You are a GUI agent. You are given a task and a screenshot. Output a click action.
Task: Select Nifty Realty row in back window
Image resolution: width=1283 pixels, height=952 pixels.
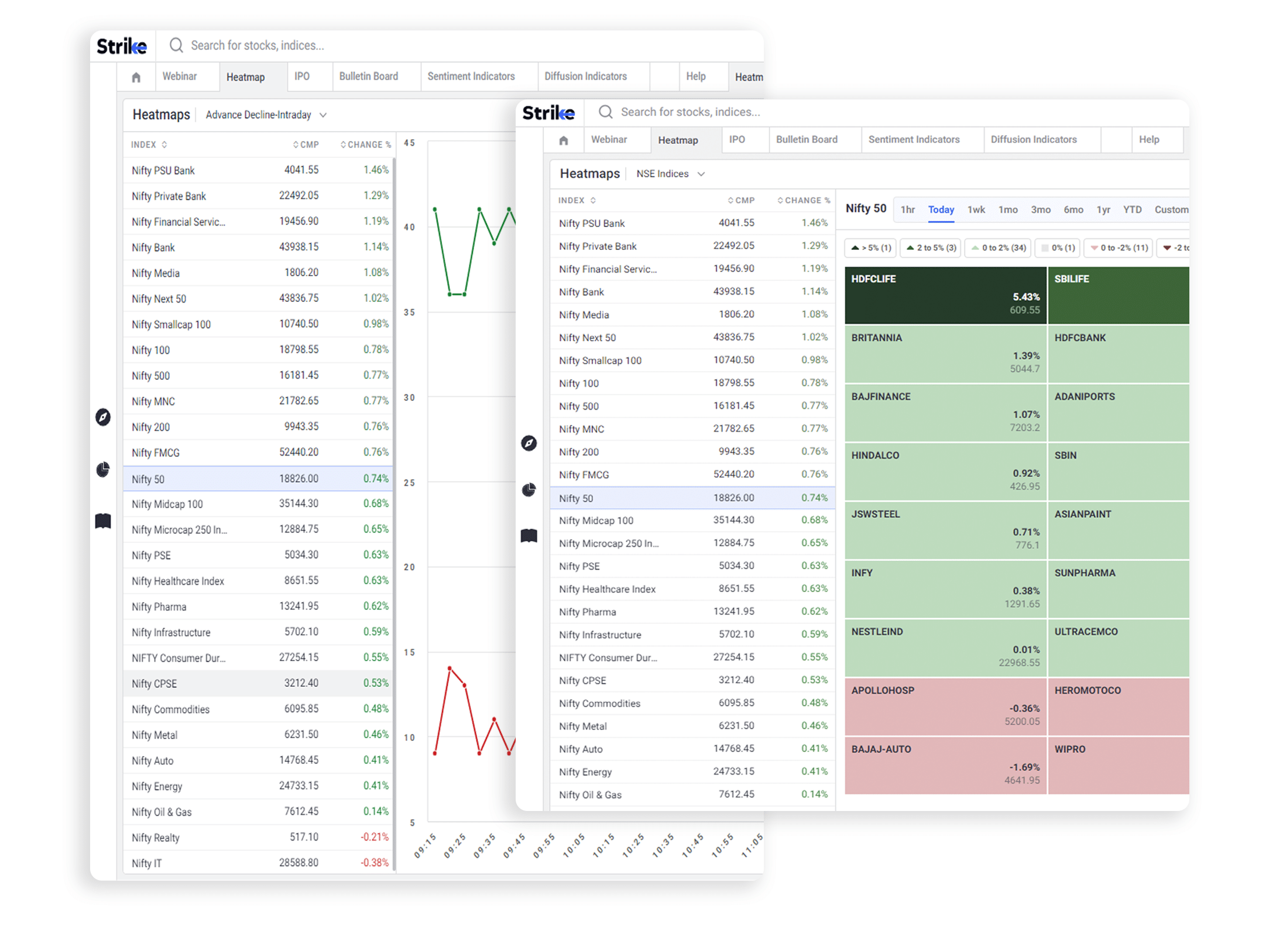coord(258,837)
